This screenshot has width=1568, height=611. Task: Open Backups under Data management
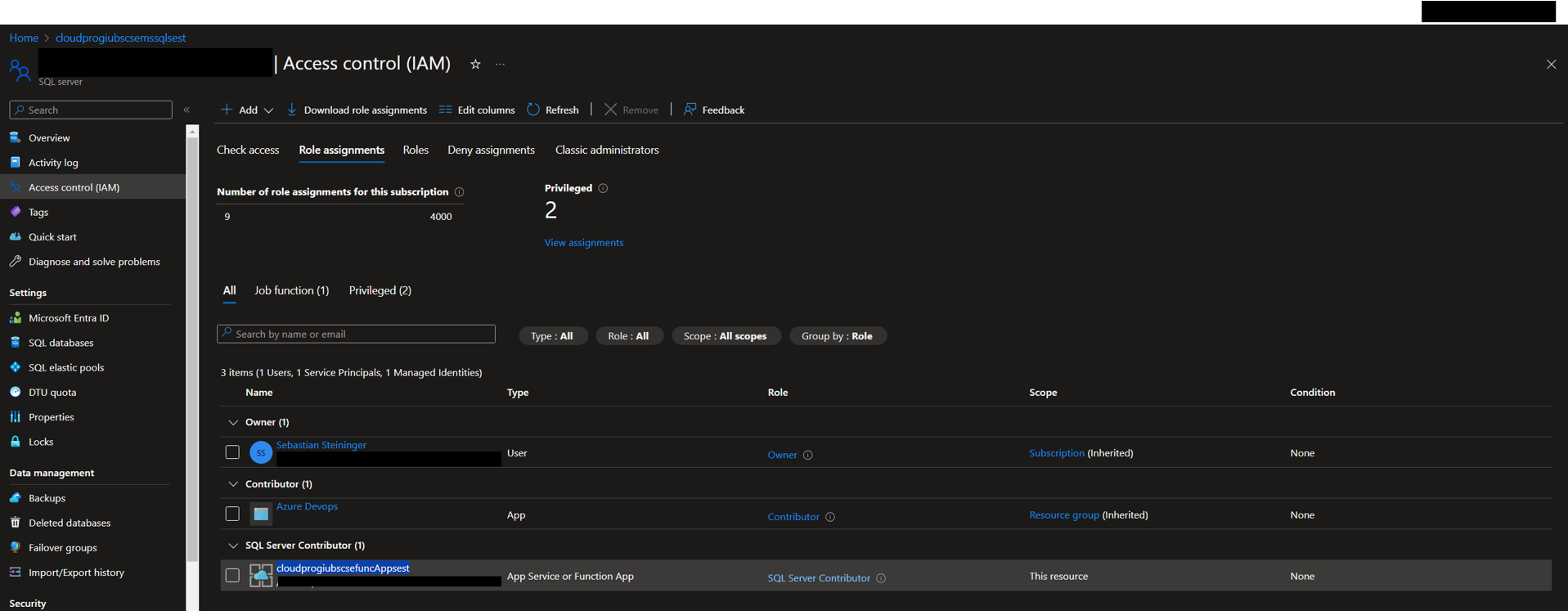pos(47,497)
